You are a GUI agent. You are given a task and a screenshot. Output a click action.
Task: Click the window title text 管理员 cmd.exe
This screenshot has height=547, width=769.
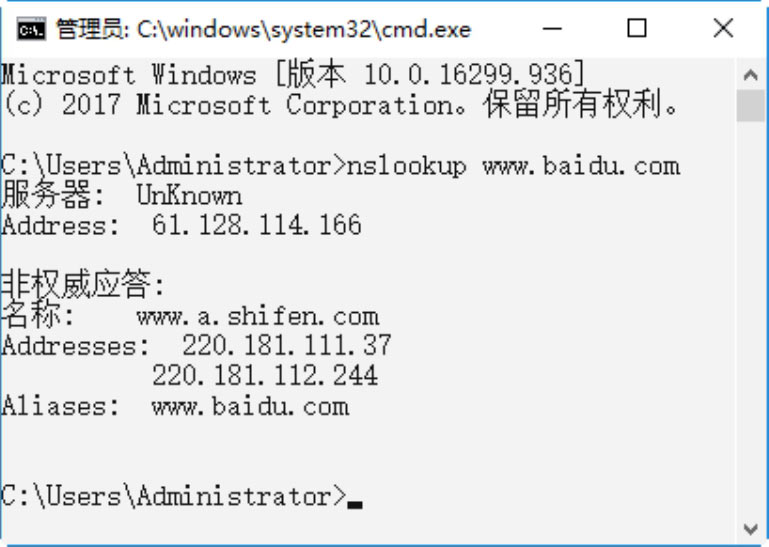click(x=263, y=30)
